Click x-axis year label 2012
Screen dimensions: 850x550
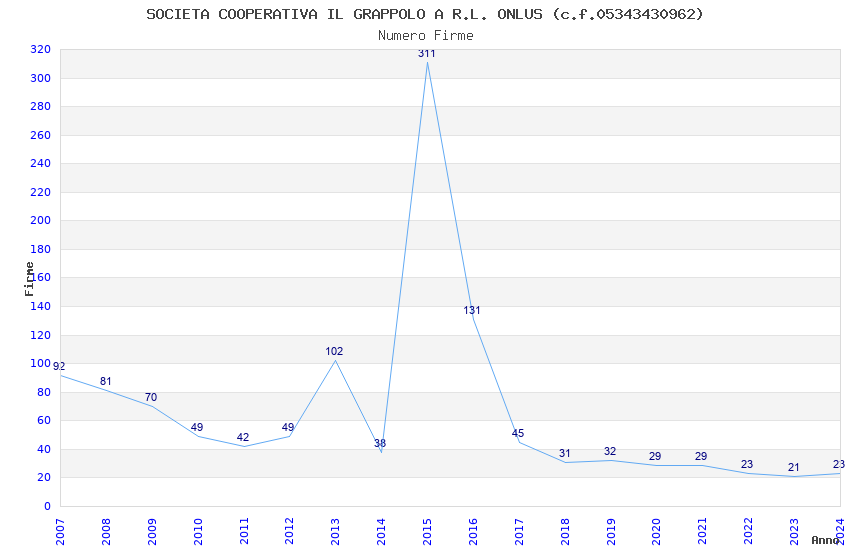coord(289,532)
